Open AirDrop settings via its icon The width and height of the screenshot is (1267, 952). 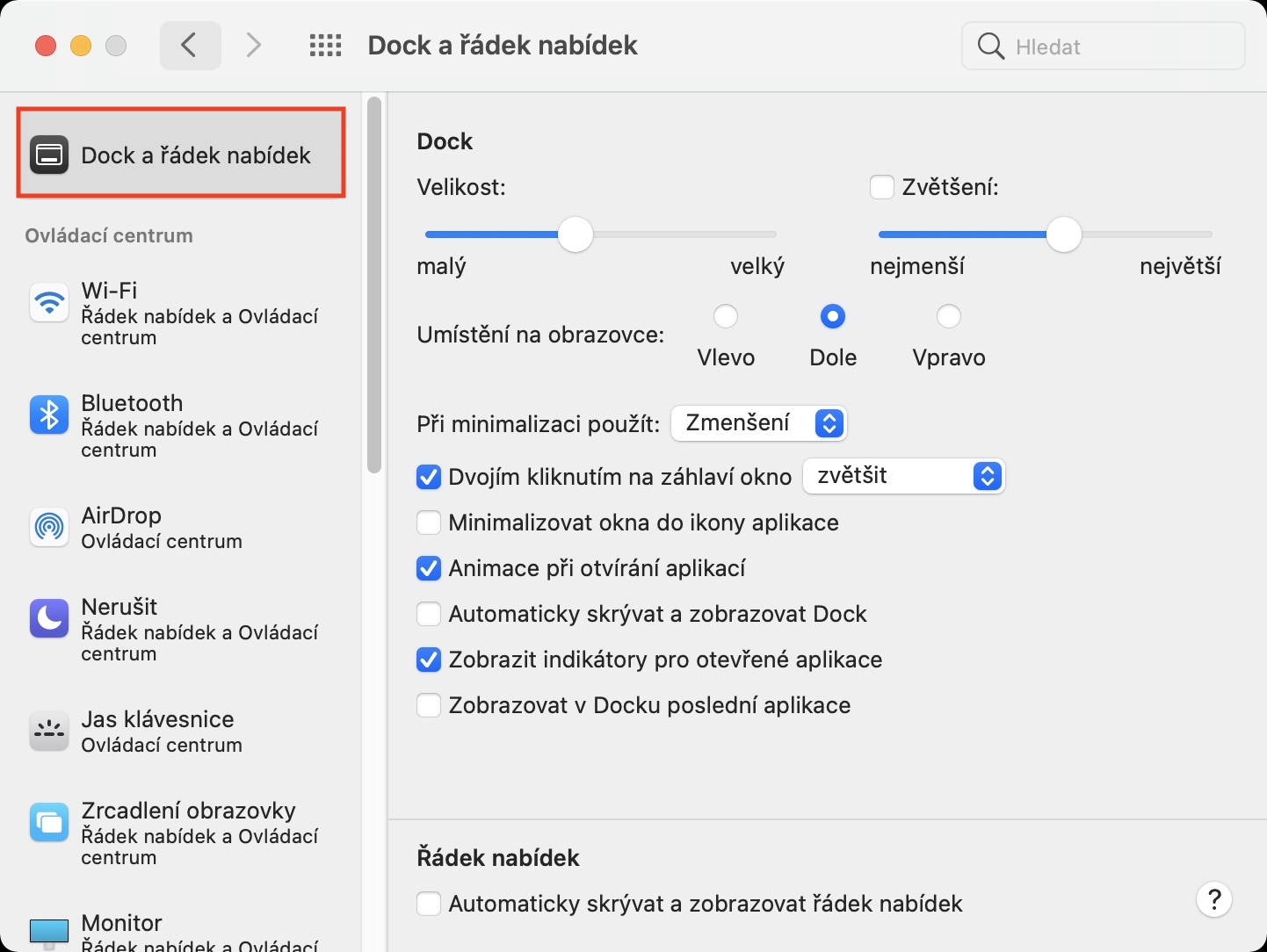49,527
